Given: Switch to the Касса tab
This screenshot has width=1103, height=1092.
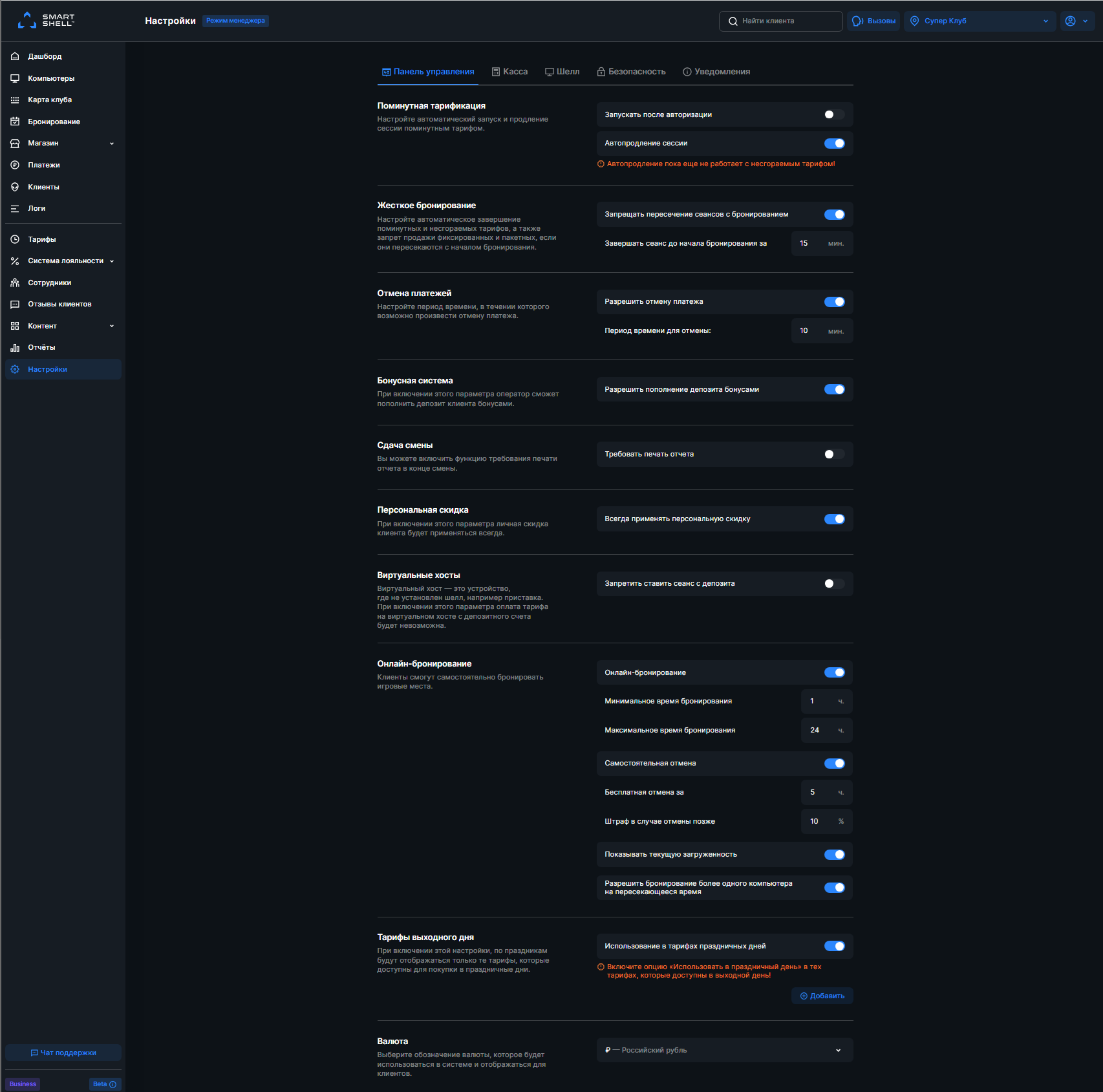Looking at the screenshot, I should click(x=509, y=72).
